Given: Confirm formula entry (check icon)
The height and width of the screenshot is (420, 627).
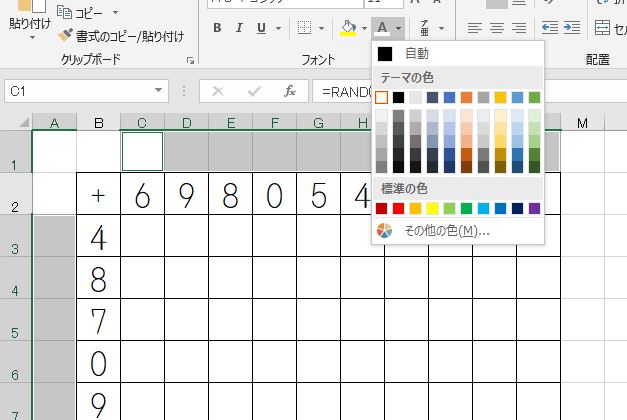Looking at the screenshot, I should pyautogui.click(x=254, y=92).
